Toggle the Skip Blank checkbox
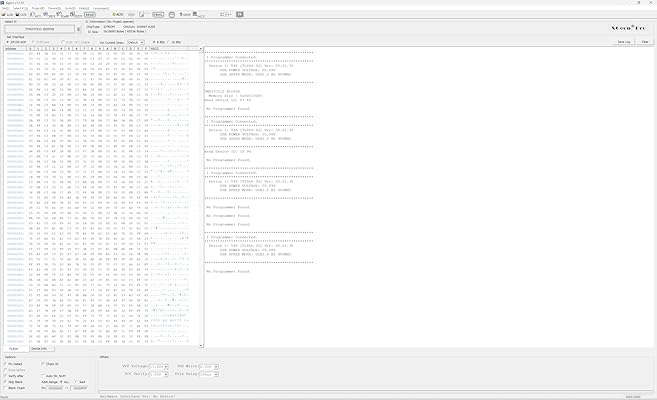657x400 pixels. point(5,382)
